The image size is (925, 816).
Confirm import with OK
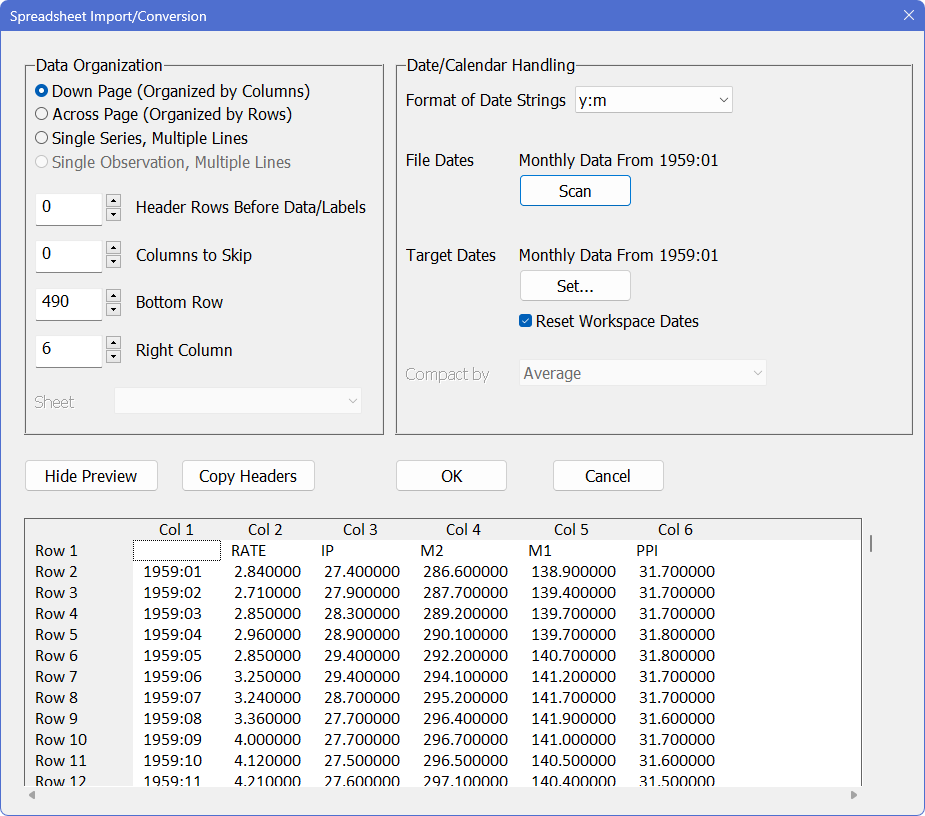[451, 476]
